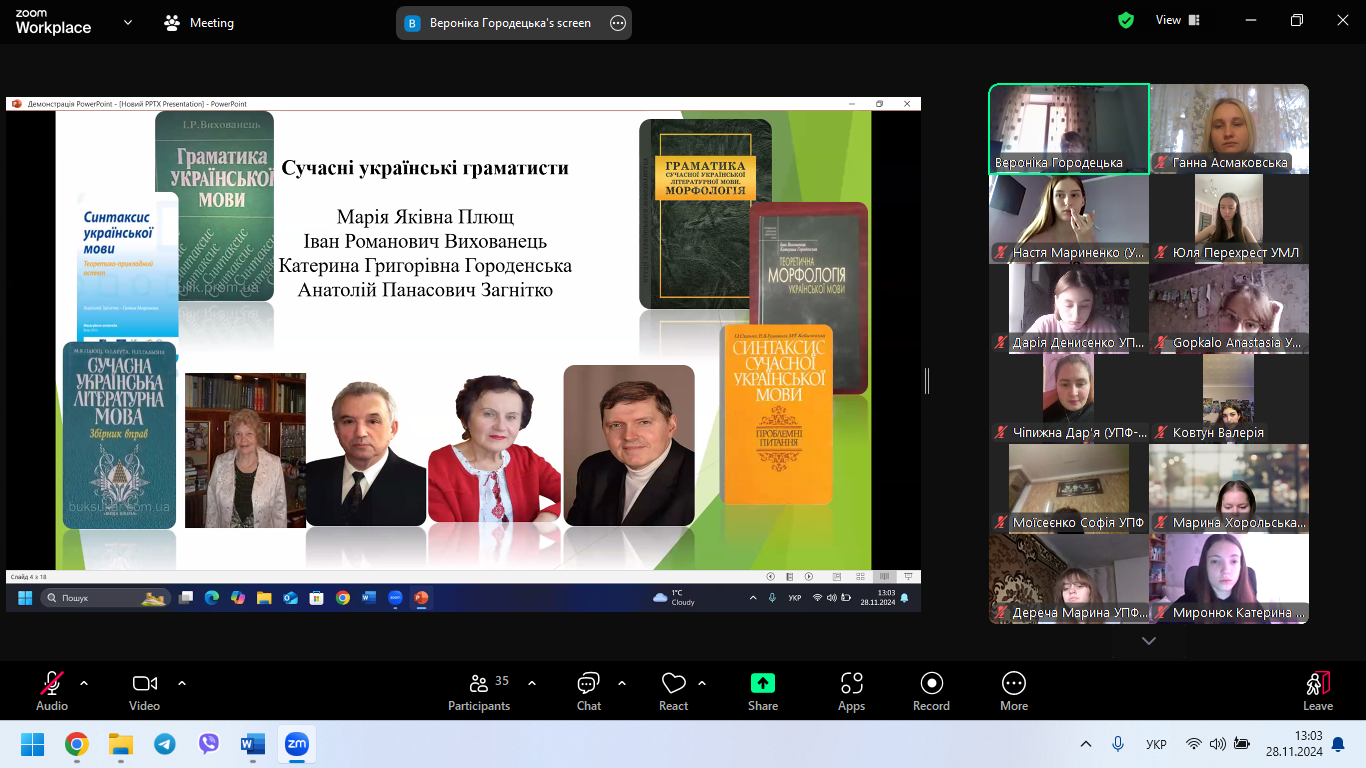Switch to Normal view in shared PowerPoint
The height and width of the screenshot is (768, 1366).
(836, 577)
